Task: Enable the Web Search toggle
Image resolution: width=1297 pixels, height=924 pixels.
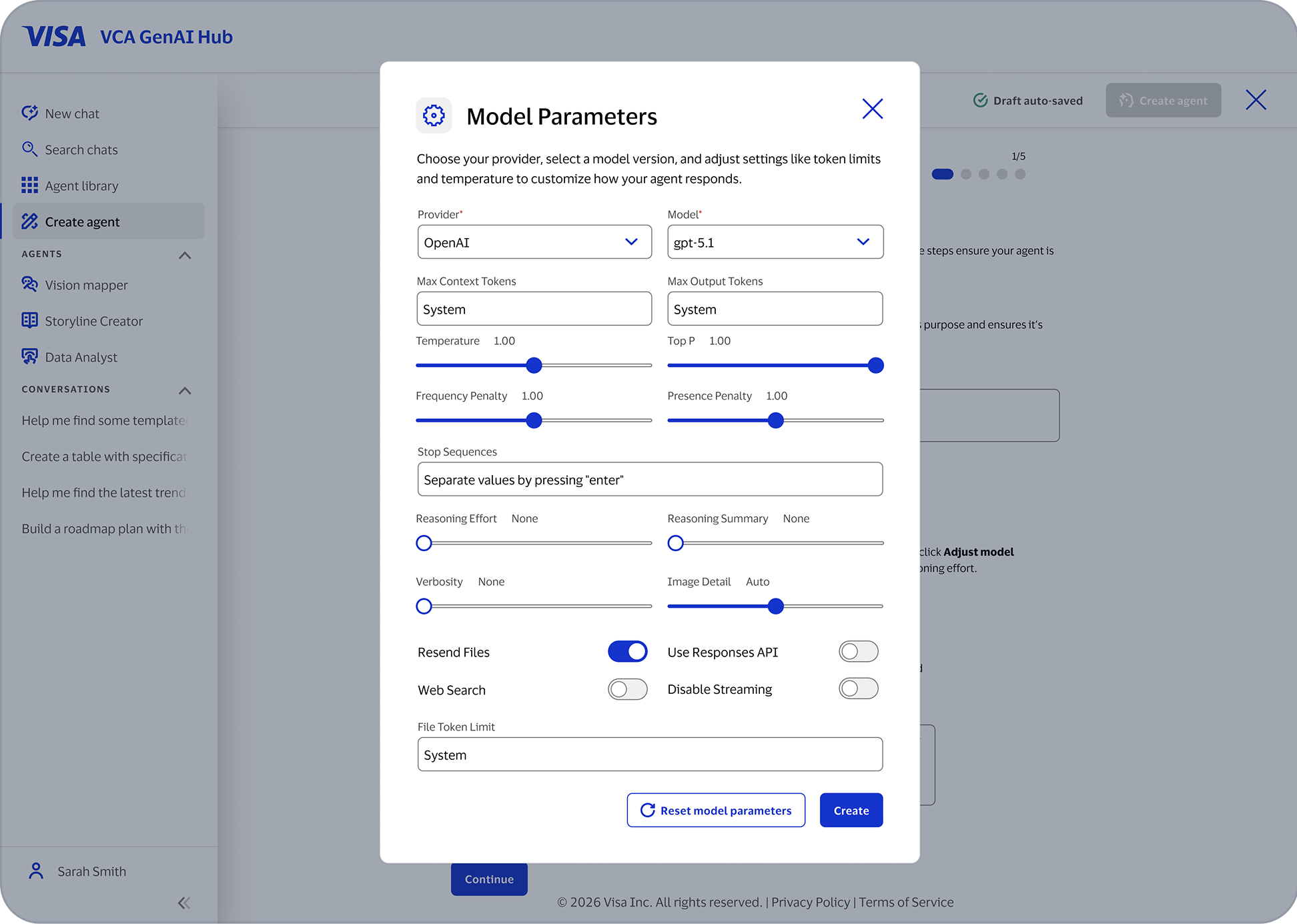Action: tap(627, 689)
